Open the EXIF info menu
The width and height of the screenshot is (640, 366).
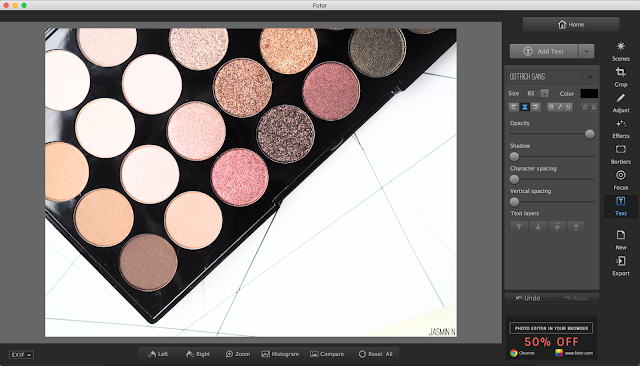coord(22,355)
